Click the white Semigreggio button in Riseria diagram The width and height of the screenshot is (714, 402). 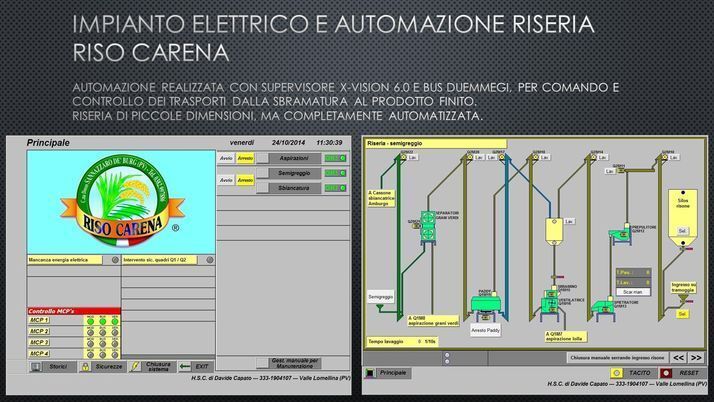pos(380,297)
